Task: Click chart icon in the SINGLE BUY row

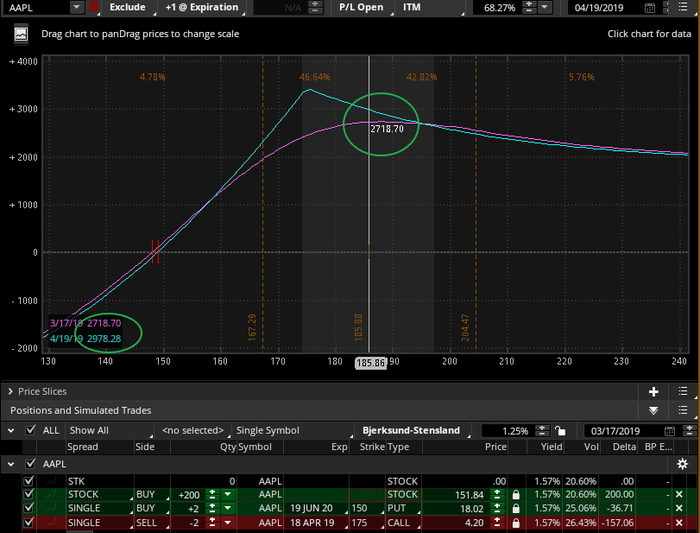Action: [x=52, y=508]
